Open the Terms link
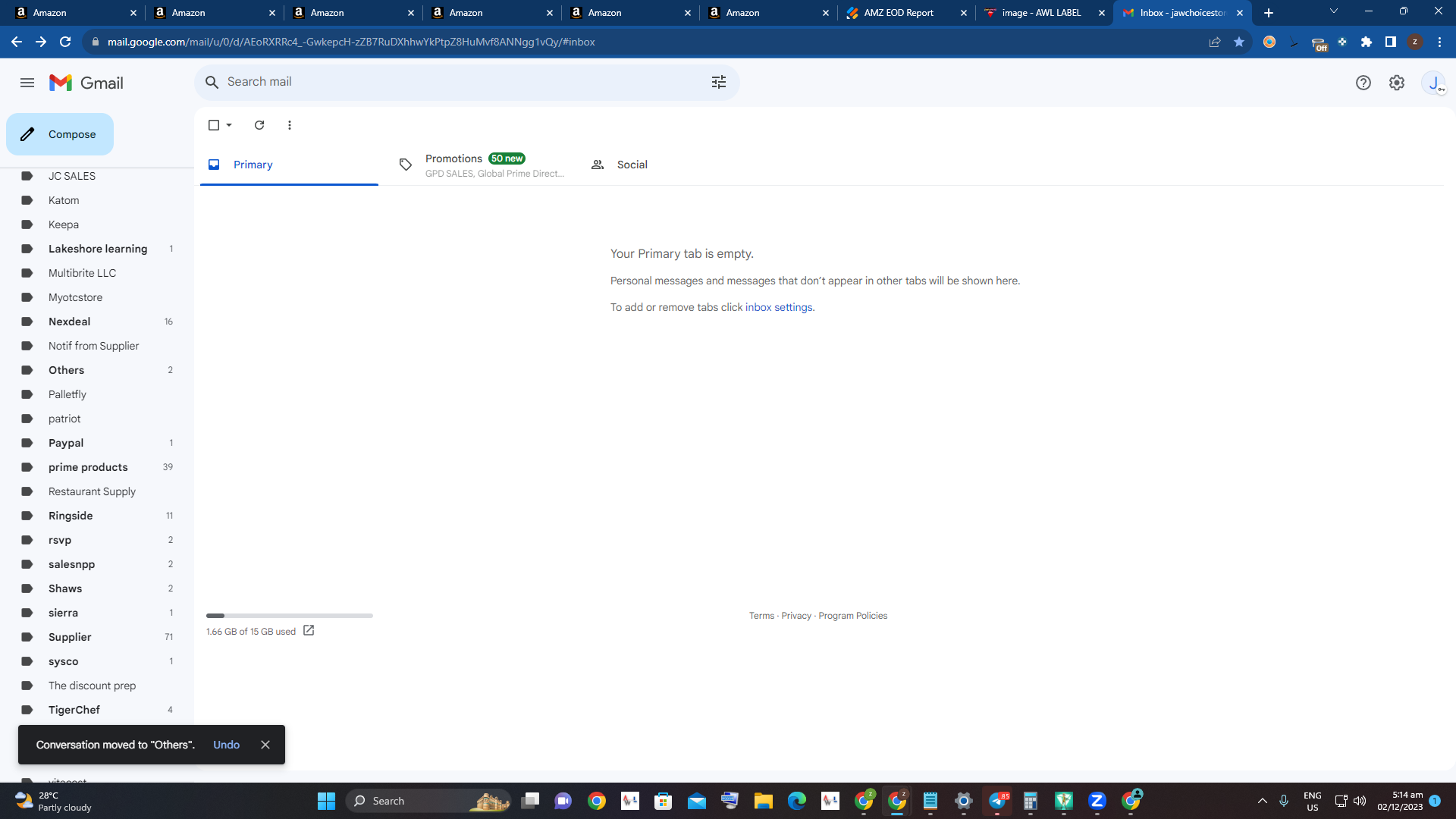 [x=761, y=616]
